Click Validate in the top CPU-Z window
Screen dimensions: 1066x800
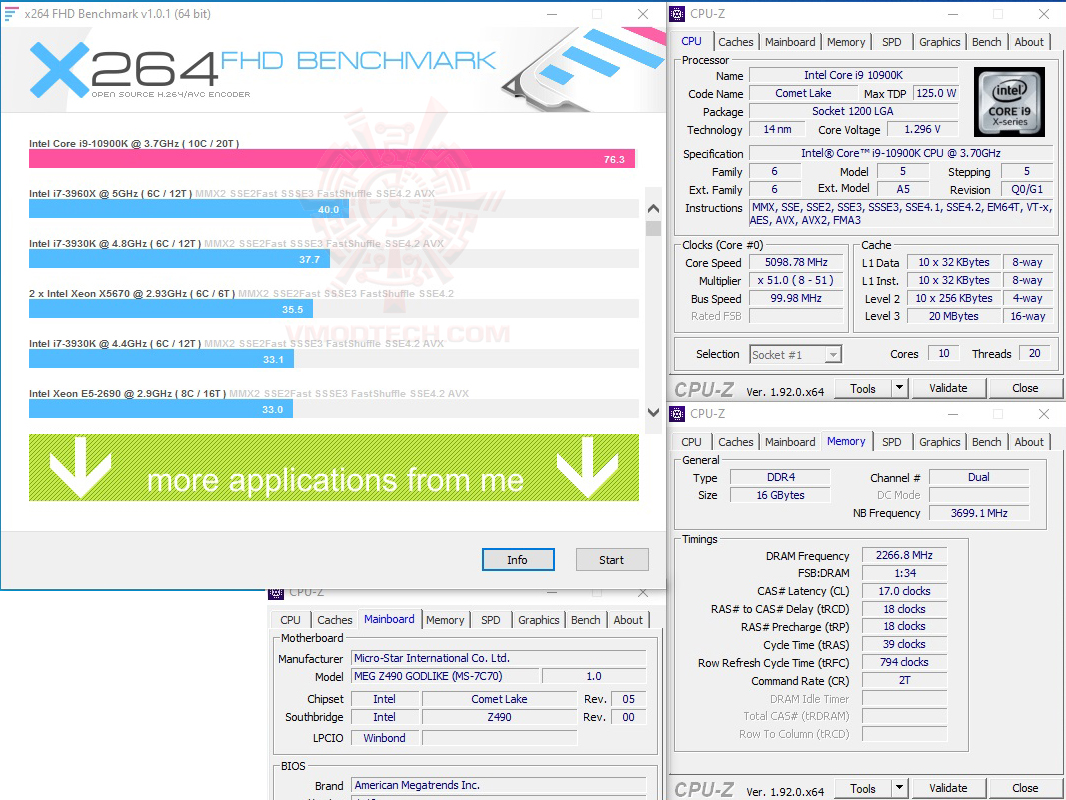pos(948,387)
